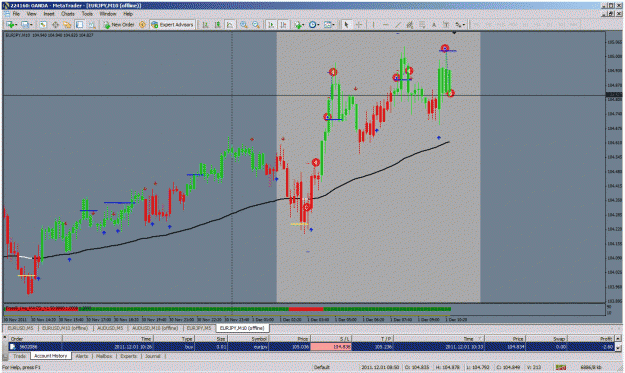Open the Arrows objects dropdown
The image size is (625, 373).
coord(460,25)
